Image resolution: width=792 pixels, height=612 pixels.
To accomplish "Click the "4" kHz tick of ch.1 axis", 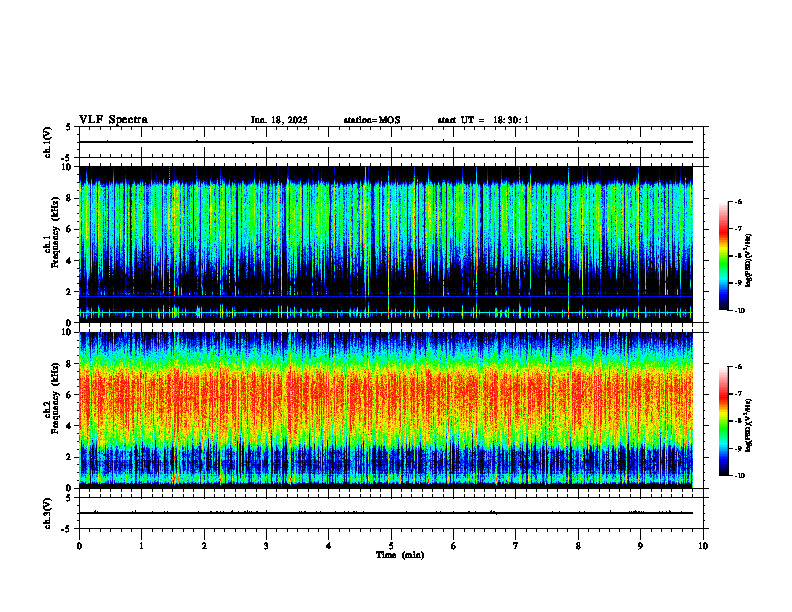I will (70, 261).
